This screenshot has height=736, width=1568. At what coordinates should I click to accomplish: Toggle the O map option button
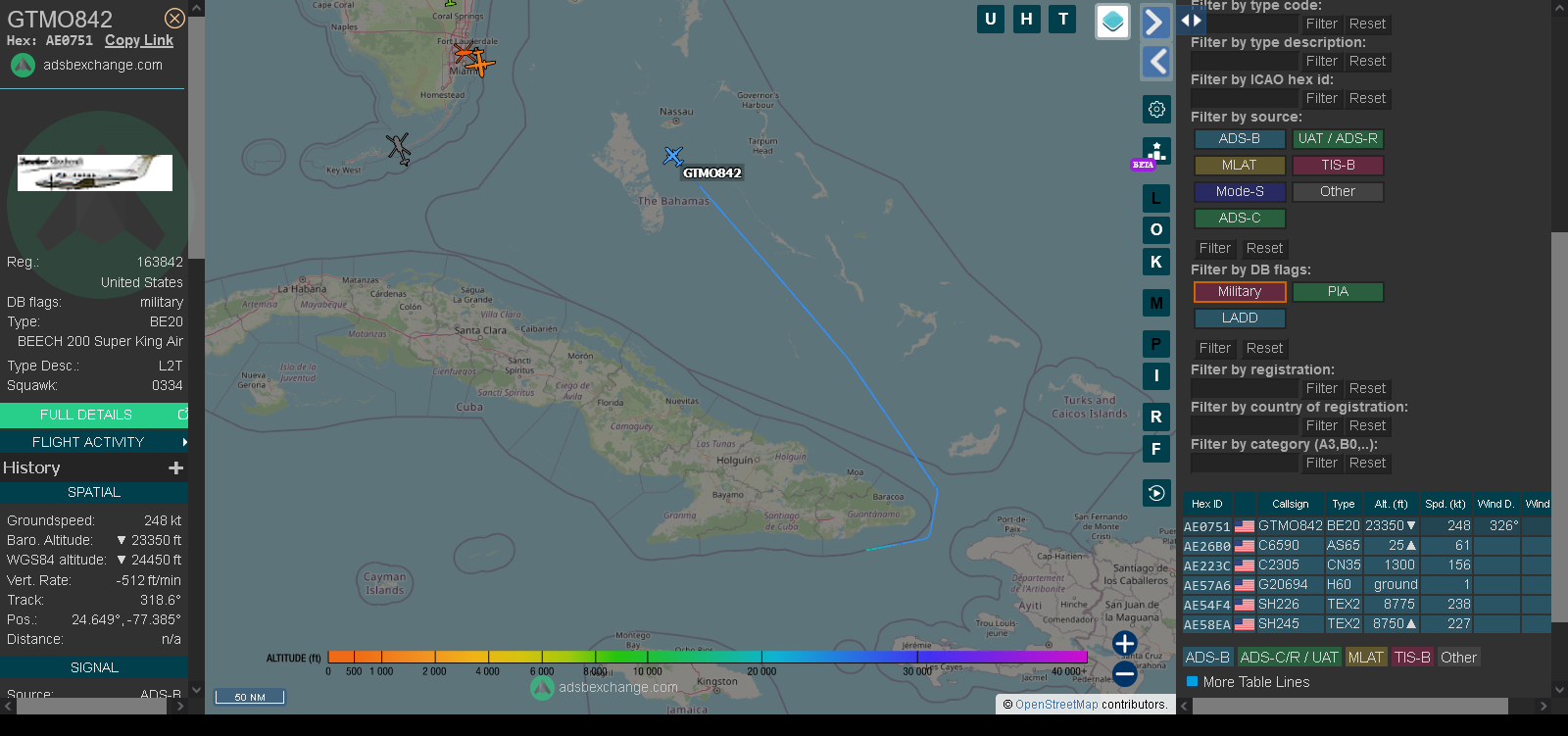tap(1156, 229)
